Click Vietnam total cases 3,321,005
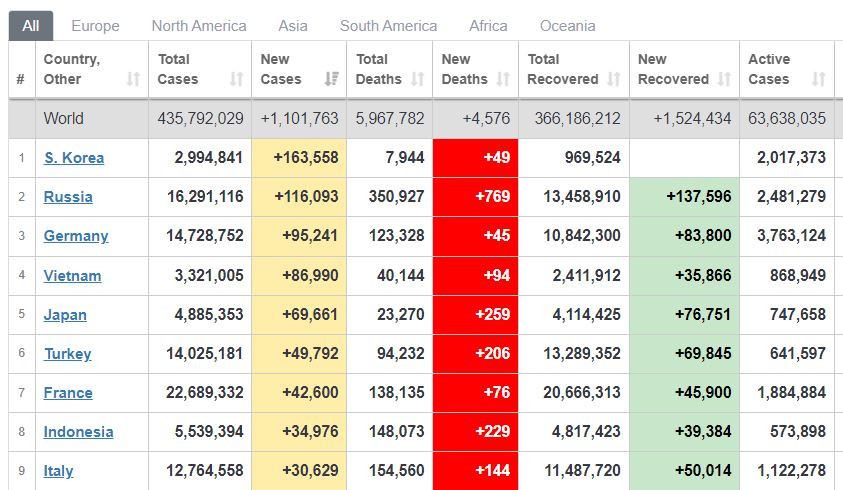The height and width of the screenshot is (490, 843). (x=209, y=275)
